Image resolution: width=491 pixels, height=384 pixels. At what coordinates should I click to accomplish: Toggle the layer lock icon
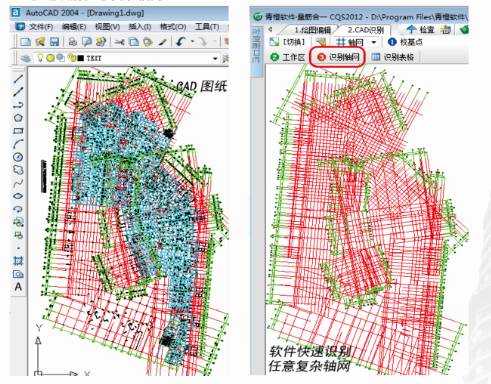click(71, 58)
